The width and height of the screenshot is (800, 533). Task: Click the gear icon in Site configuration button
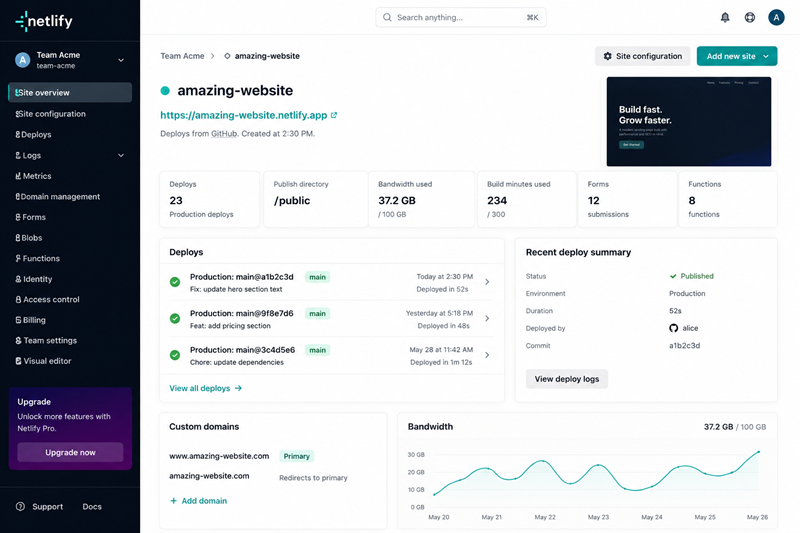pyautogui.click(x=608, y=56)
